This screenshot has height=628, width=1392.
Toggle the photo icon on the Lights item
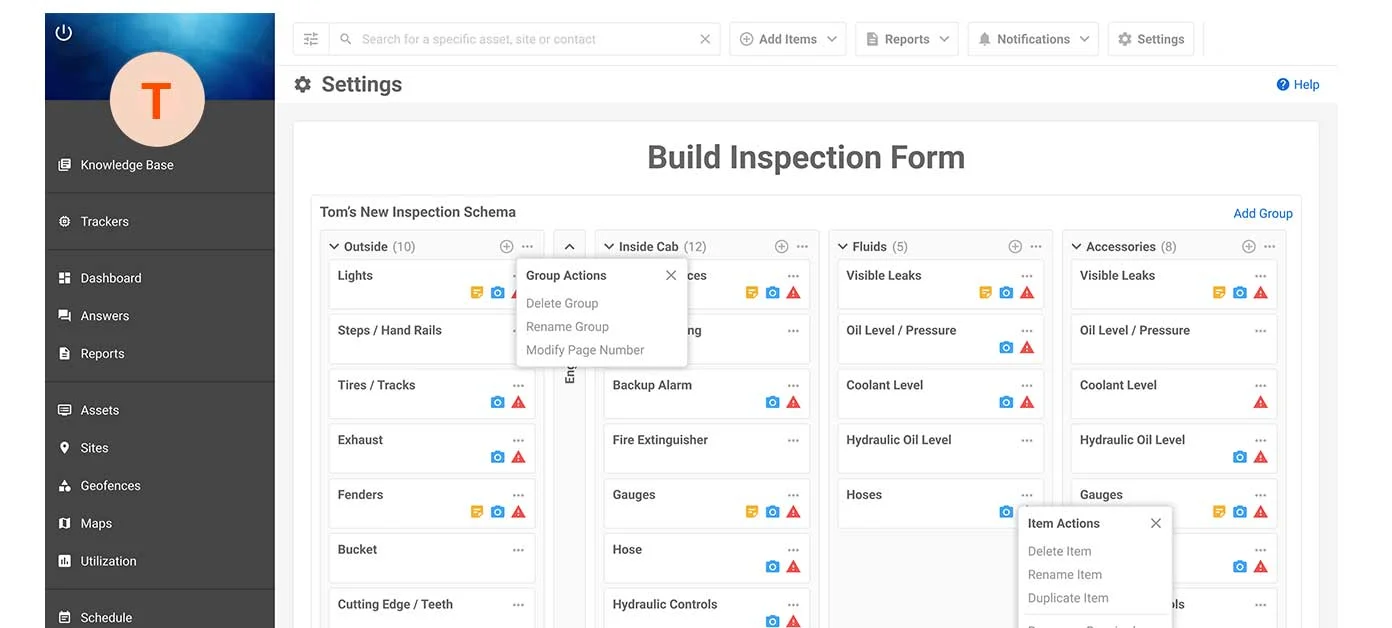point(497,292)
